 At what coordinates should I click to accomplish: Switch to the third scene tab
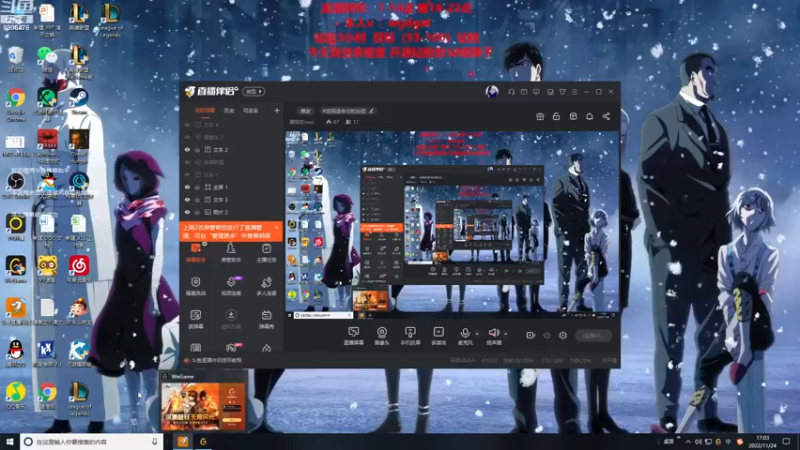click(x=250, y=111)
